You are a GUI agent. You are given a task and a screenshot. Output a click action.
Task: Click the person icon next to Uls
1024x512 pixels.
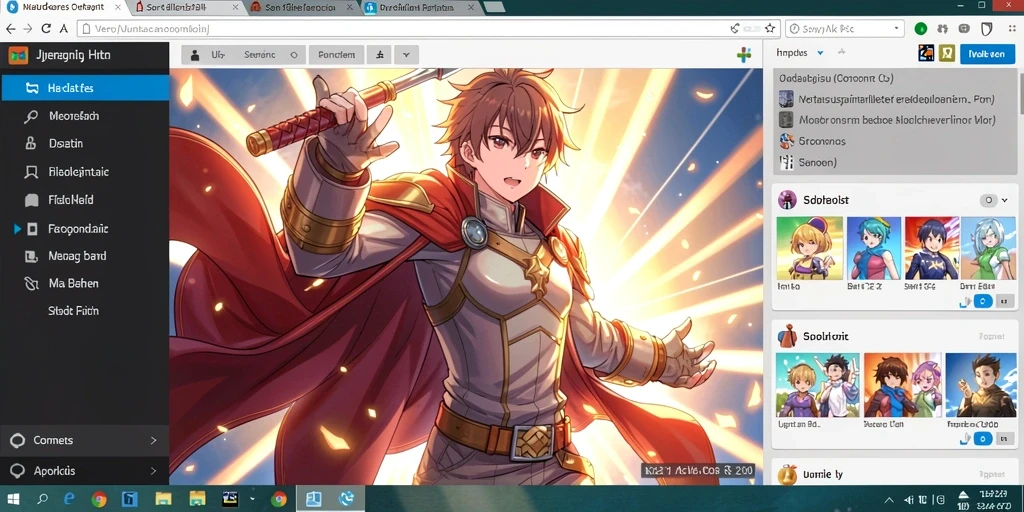195,56
